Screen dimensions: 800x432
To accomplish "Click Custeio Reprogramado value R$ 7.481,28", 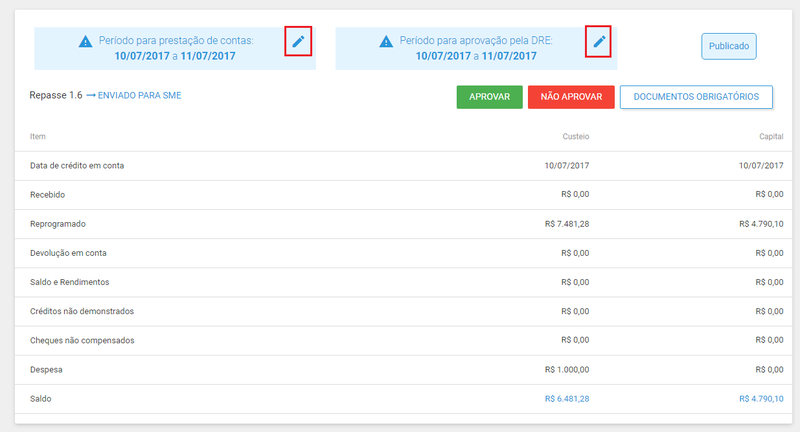I will [567, 224].
